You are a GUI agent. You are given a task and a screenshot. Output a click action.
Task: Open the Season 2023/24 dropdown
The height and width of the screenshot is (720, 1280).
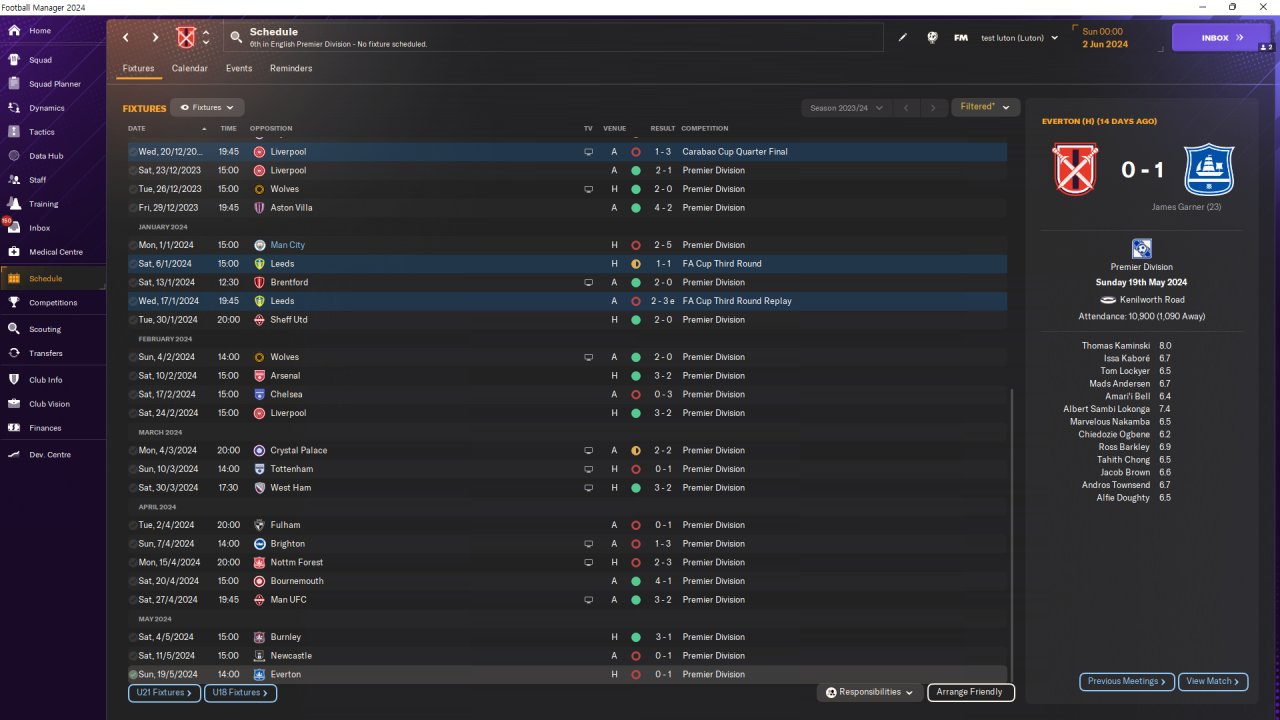click(845, 108)
